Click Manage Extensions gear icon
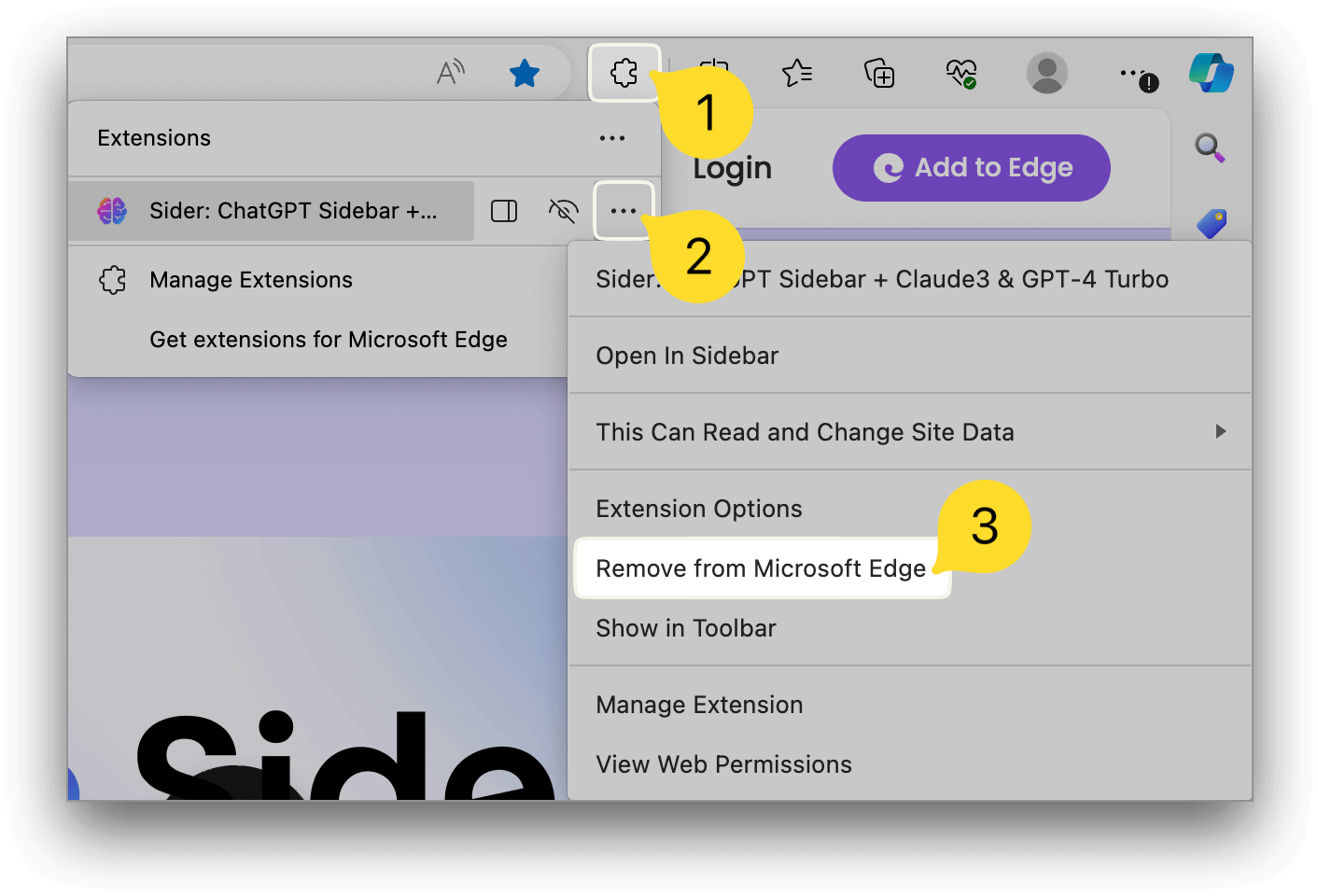 (x=113, y=280)
